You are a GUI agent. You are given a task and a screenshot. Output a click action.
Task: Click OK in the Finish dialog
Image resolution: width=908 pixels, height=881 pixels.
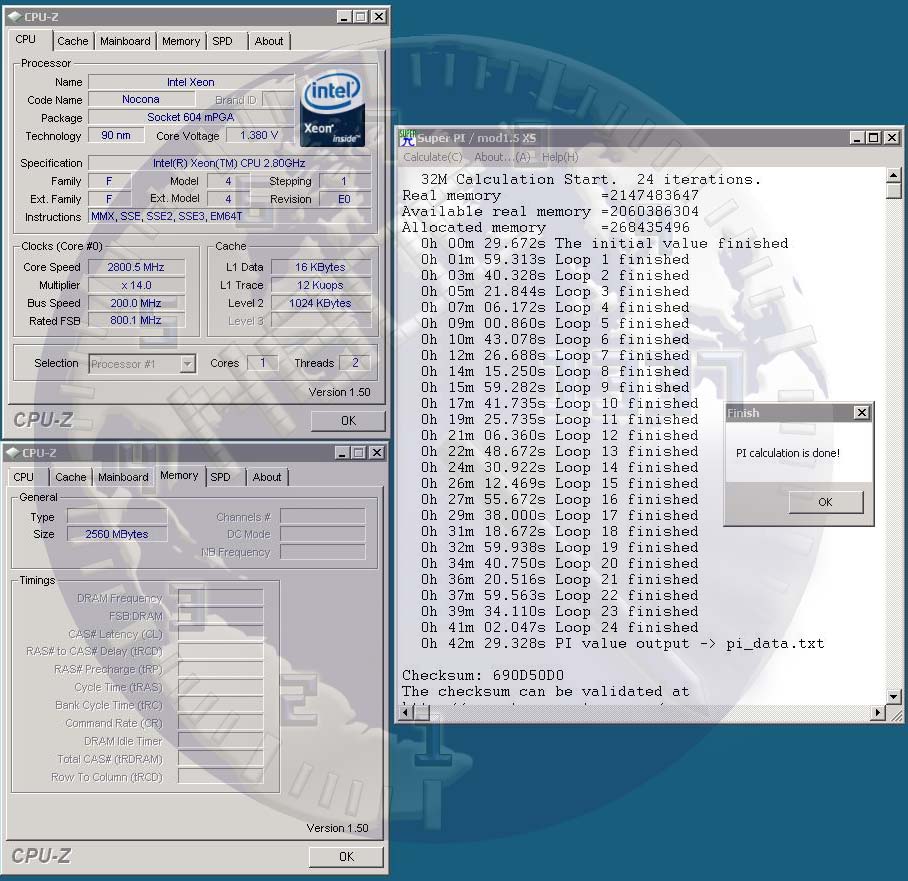[x=825, y=502]
